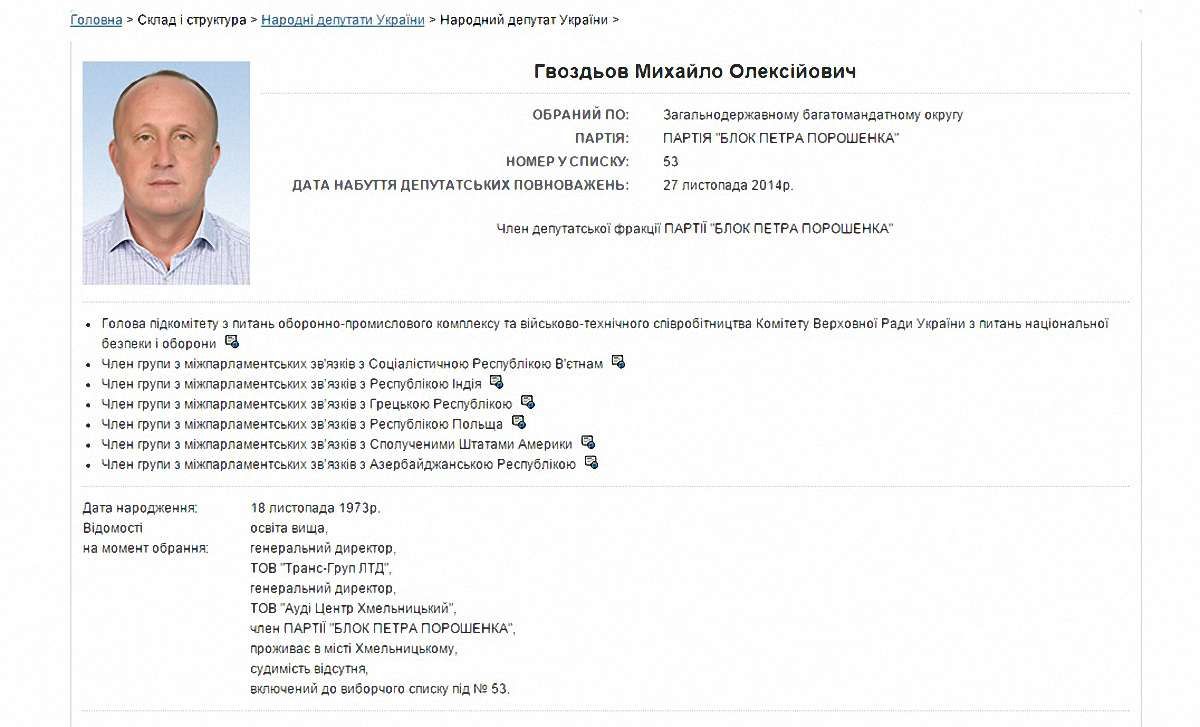
Task: Click the Vietnam interparliamentary group text
Action: [x=352, y=363]
